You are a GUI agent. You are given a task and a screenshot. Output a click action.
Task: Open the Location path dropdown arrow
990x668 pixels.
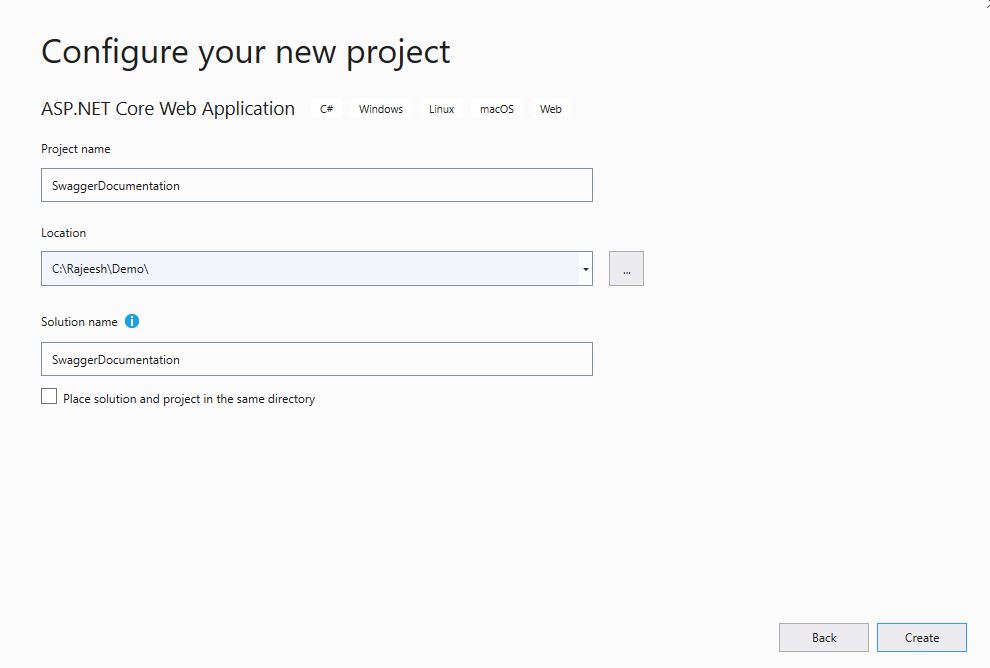point(586,269)
